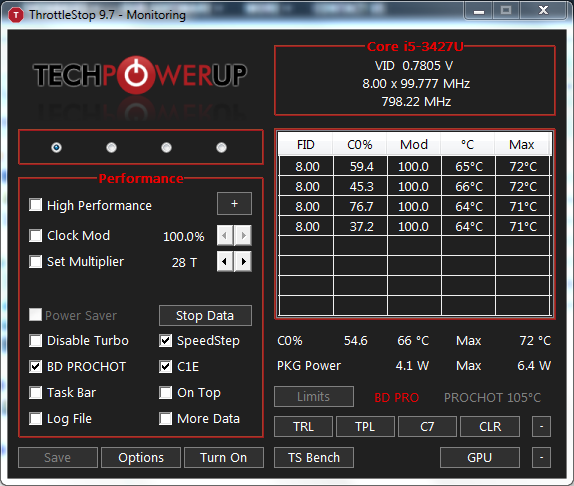Click the VID 0.7805 V readout
This screenshot has height=486, width=574.
coord(414,66)
